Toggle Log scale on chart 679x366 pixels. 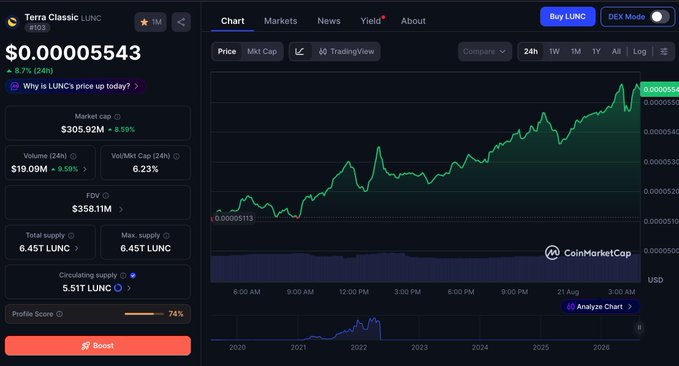[640, 52]
